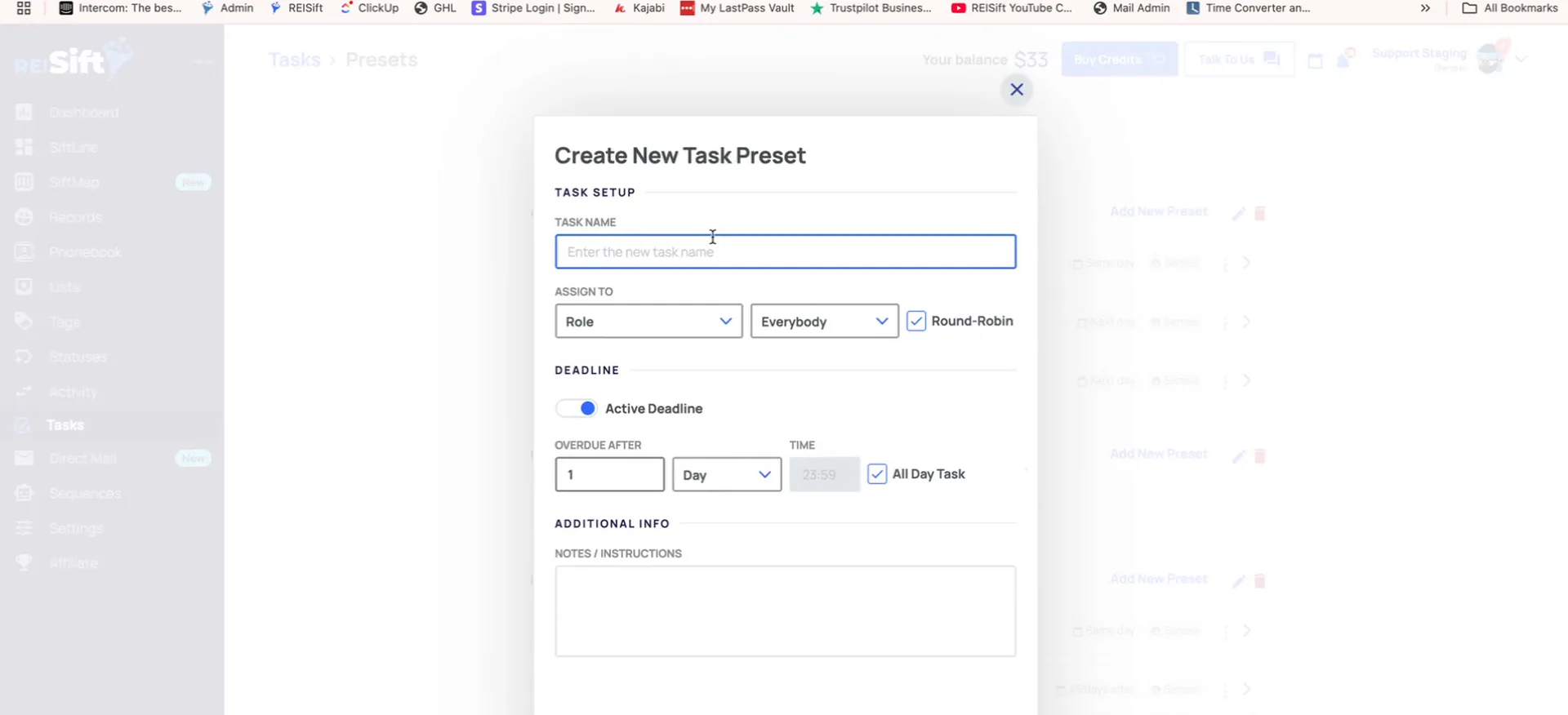This screenshot has height=715, width=1568.
Task: Click the Buy Credits button
Action: click(1120, 60)
